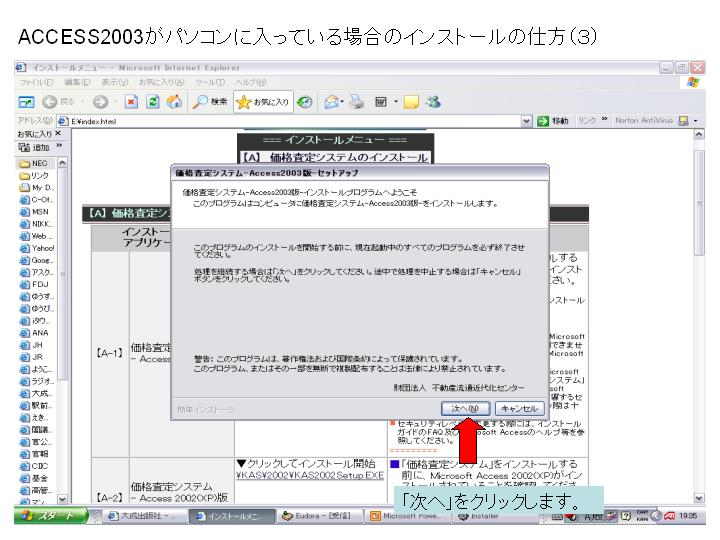720x540 pixels.
Task: Open the お気に入り(A) menu
Action: [161, 82]
